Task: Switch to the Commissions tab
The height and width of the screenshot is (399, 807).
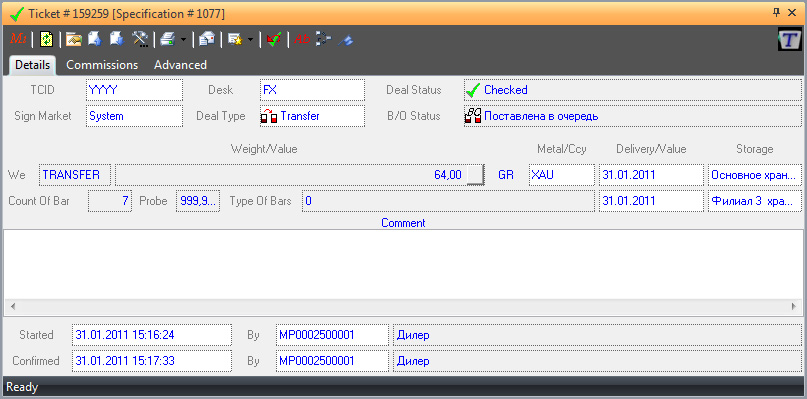Action: coord(102,65)
